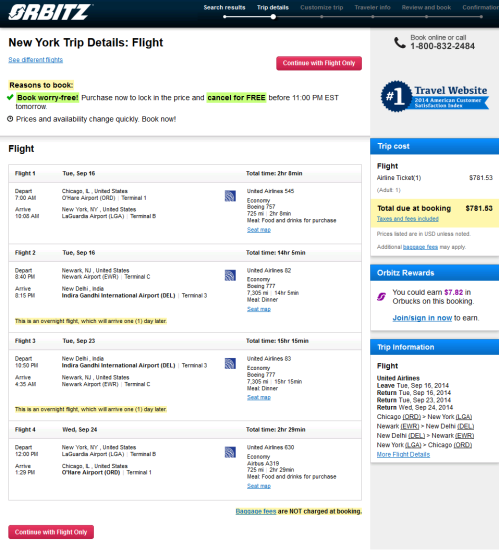
Task: Open the See different flights link
Action: click(x=36, y=60)
